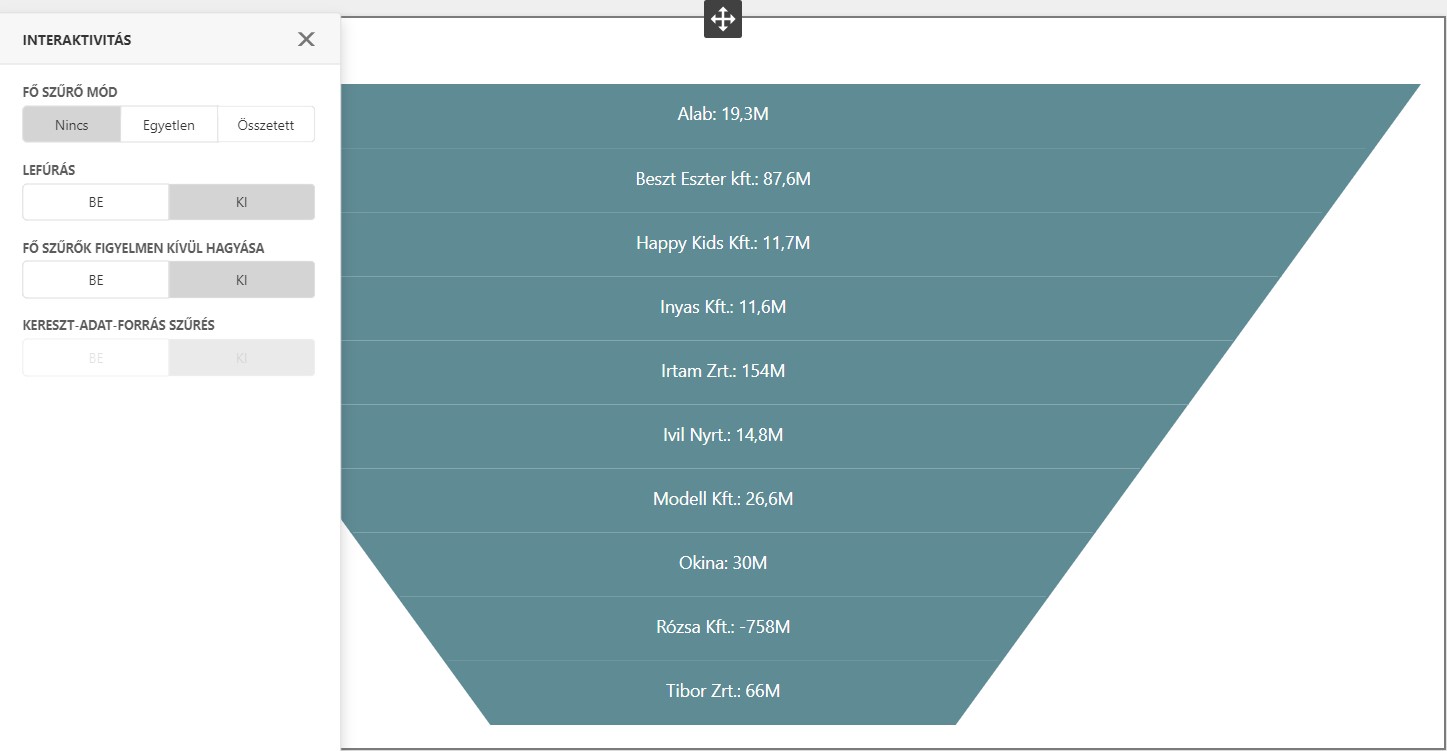
Task: Click the Modell Kft.: 26,6M segment
Action: (722, 499)
